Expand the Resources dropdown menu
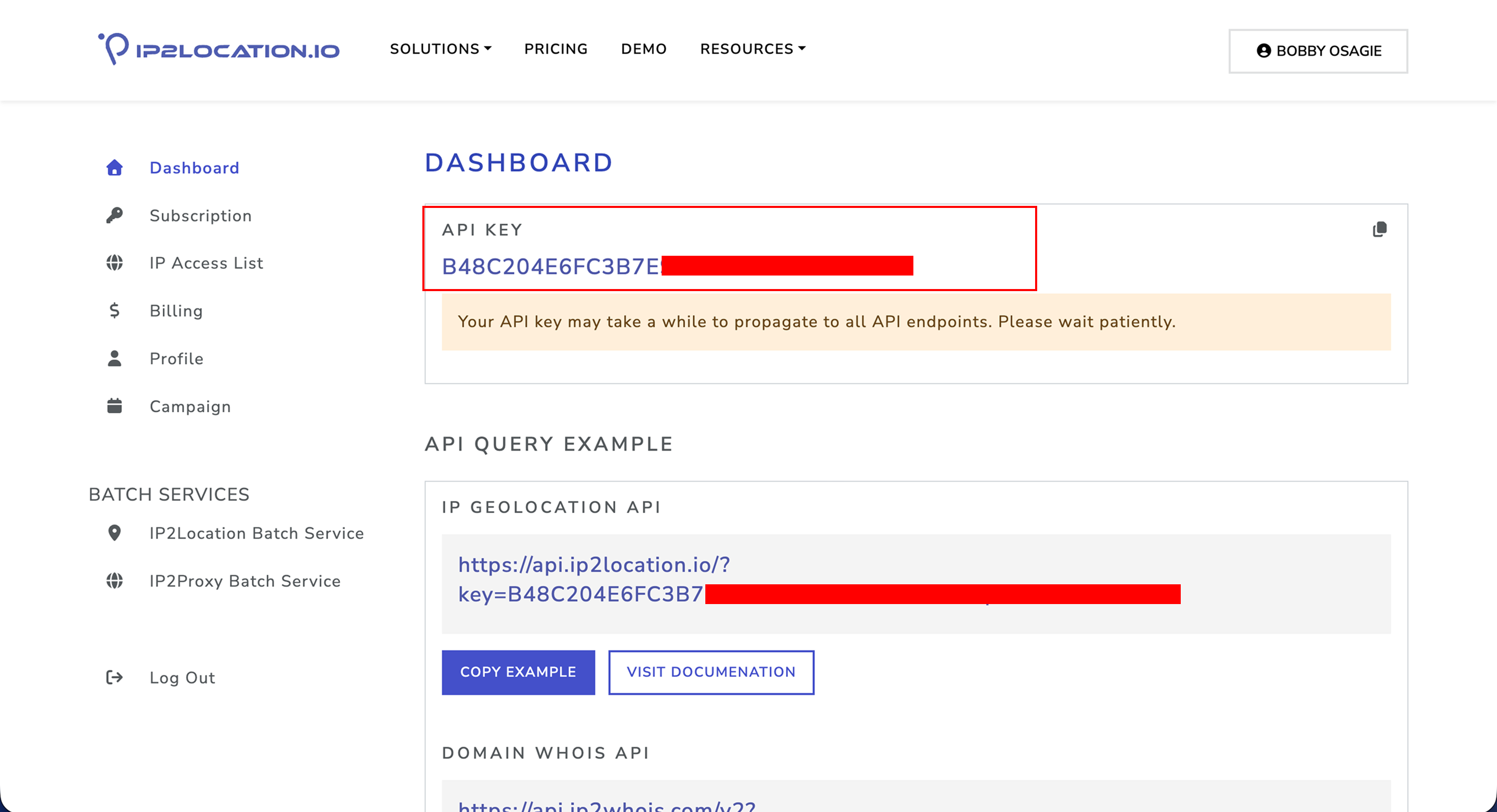Image resolution: width=1497 pixels, height=812 pixels. tap(753, 49)
